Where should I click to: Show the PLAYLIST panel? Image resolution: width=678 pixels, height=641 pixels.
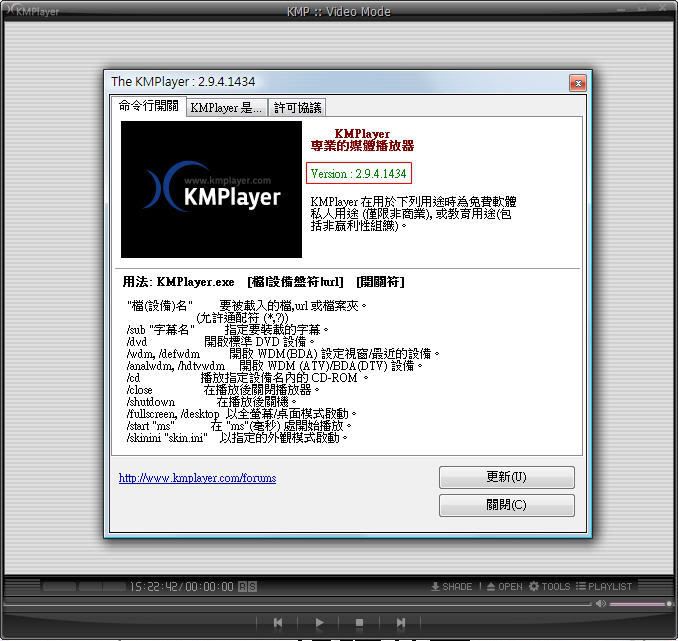tap(604, 587)
